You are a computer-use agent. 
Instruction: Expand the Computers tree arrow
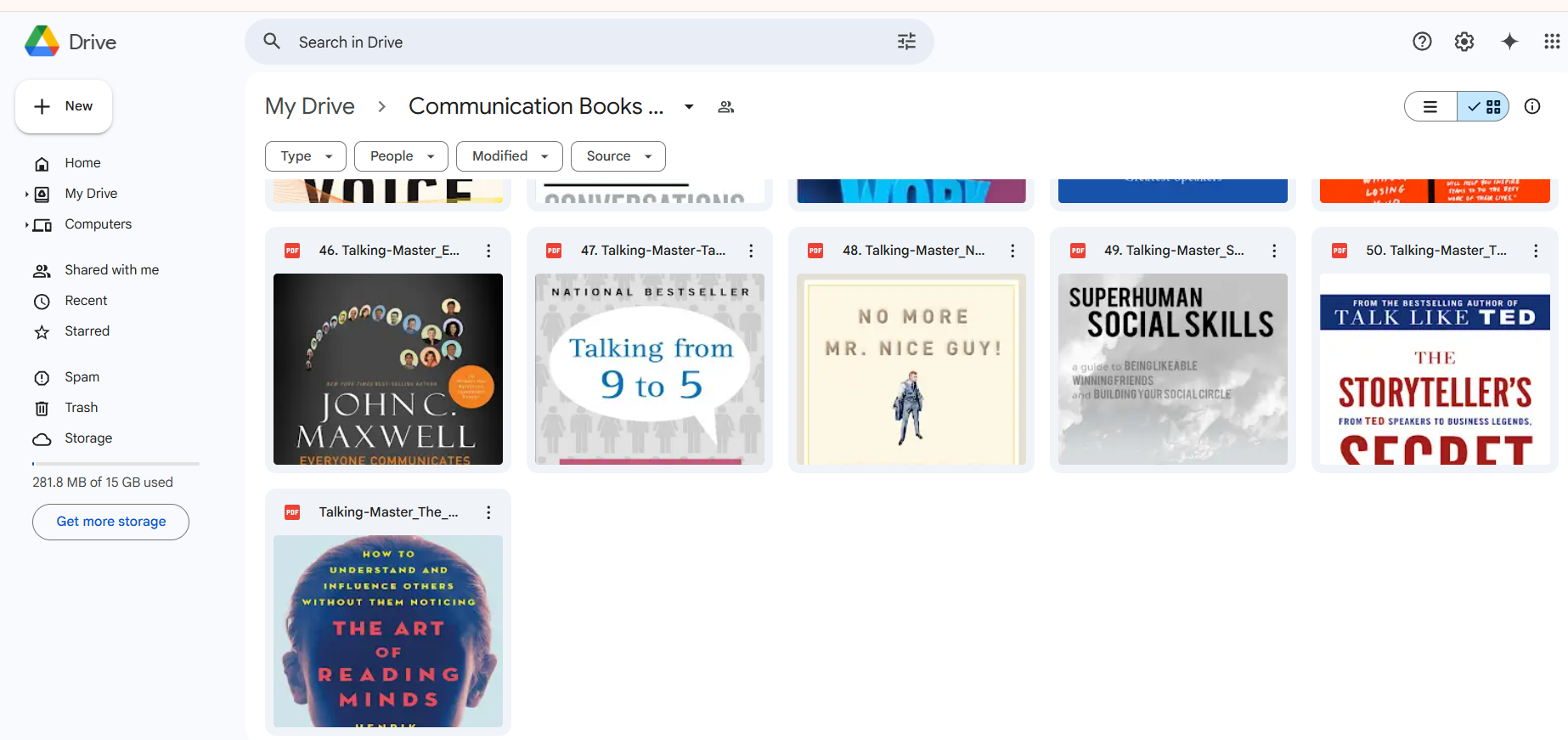[x=27, y=225]
